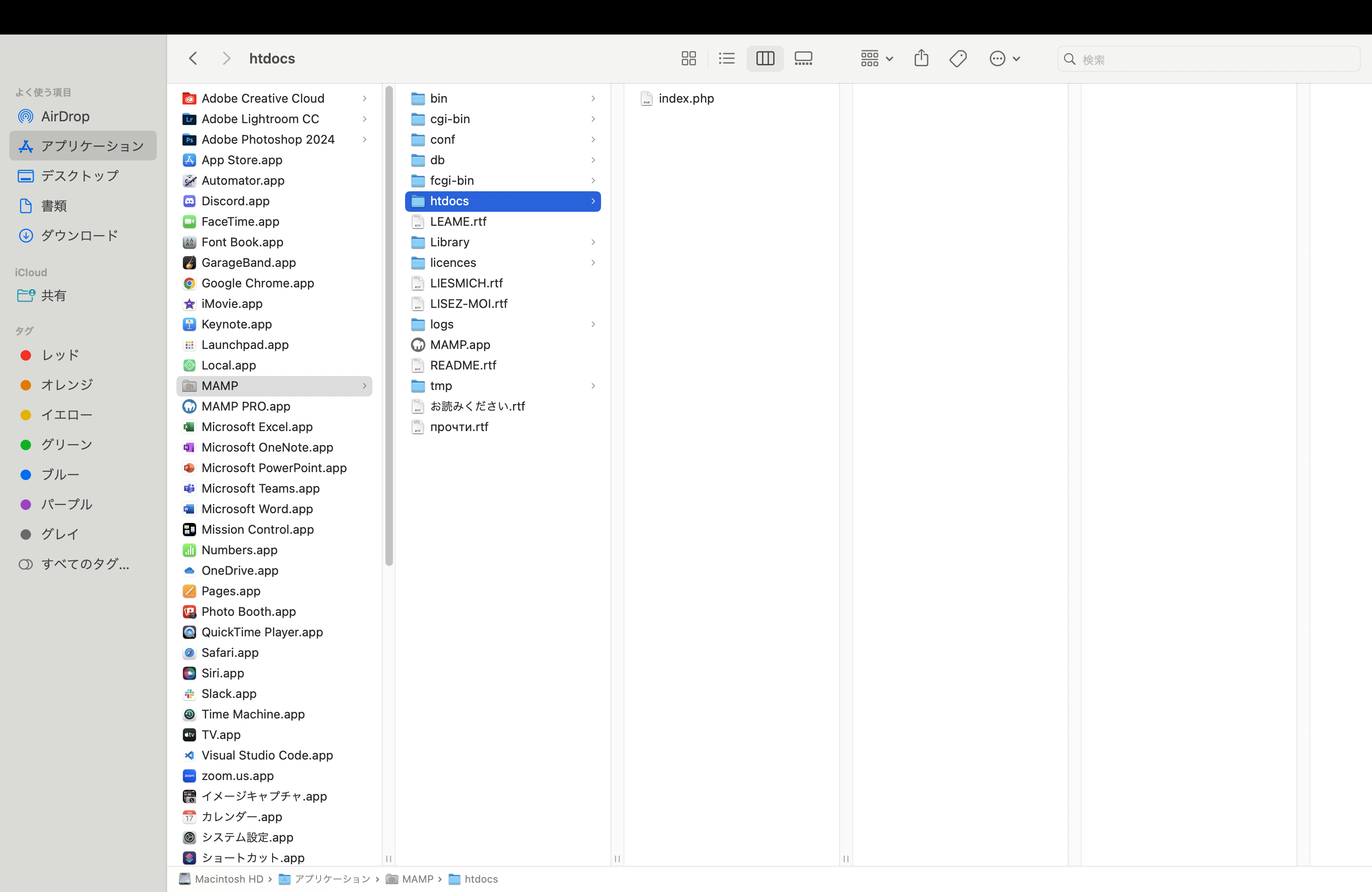Switch to list view
Image resolution: width=1372 pixels, height=892 pixels.
point(726,59)
